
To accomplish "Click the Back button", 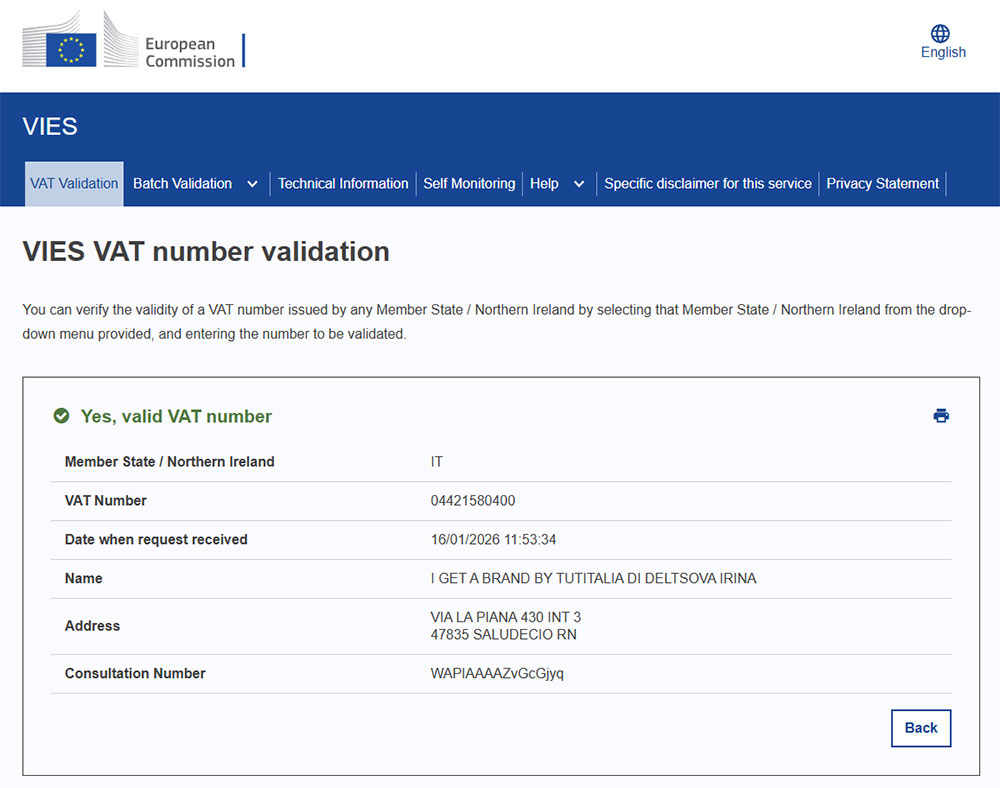I will pos(920,728).
